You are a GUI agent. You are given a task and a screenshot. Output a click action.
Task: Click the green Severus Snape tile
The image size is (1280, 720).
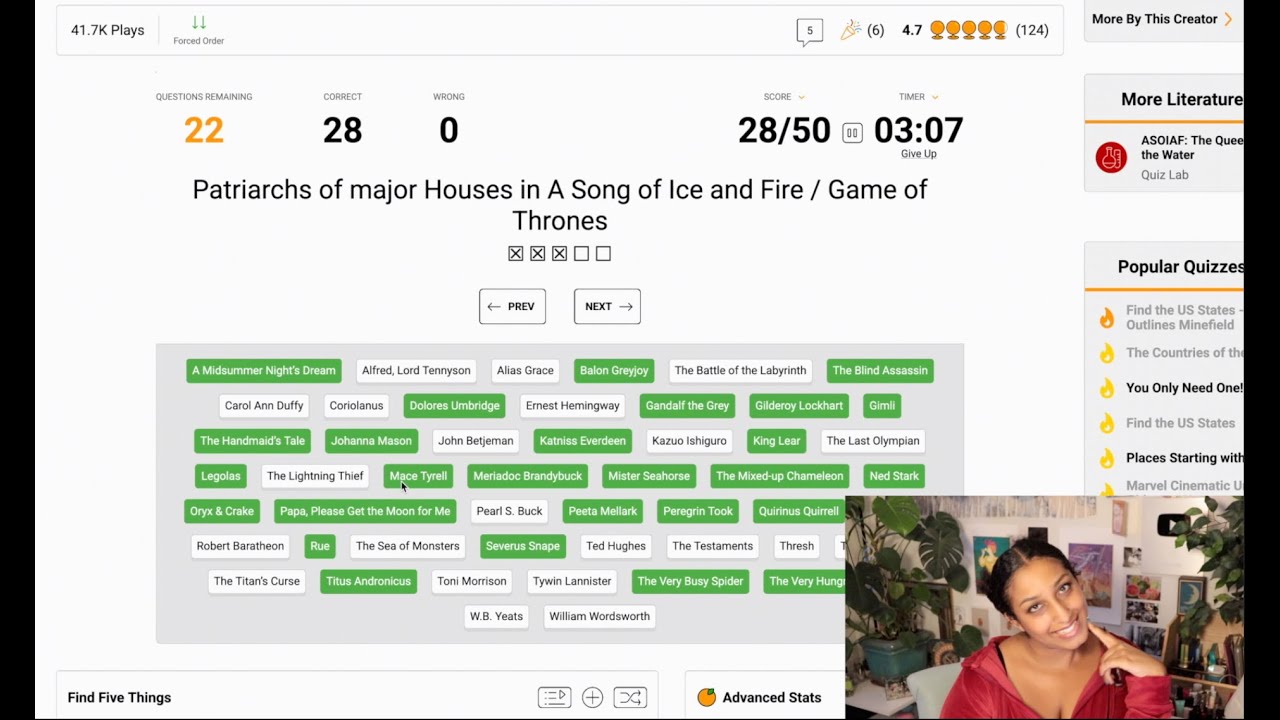coord(523,546)
